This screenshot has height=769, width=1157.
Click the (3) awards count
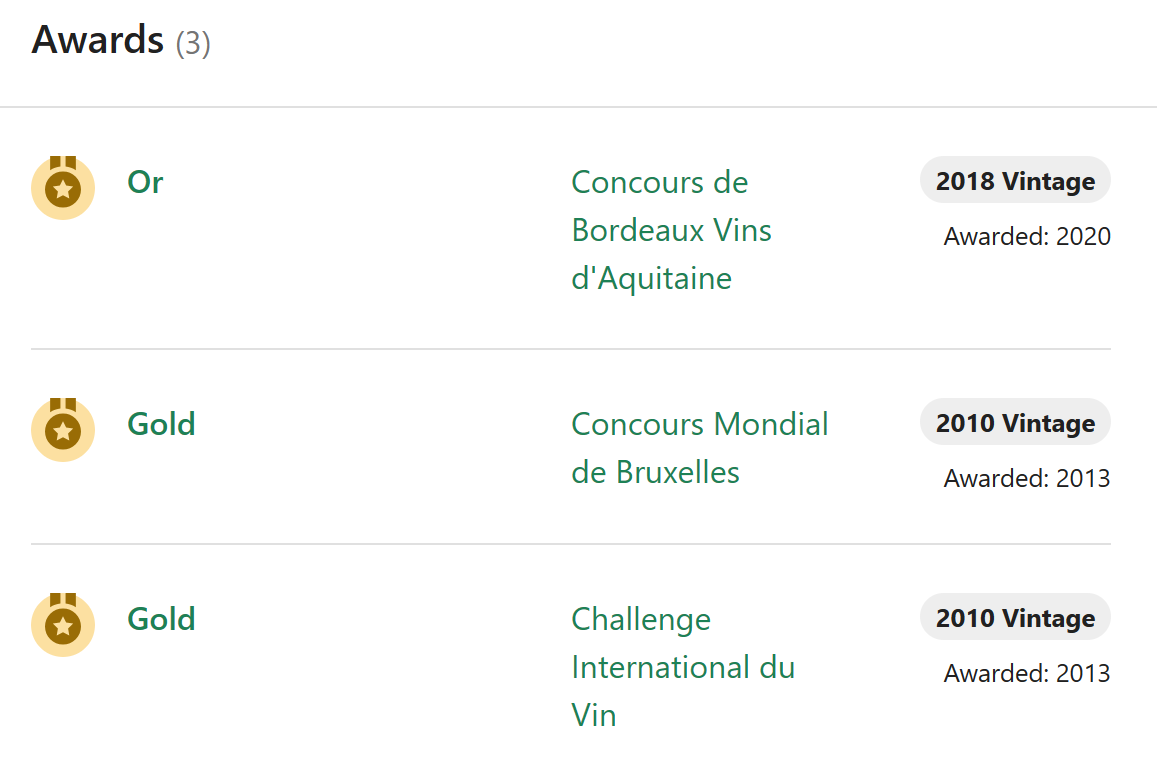pyautogui.click(x=193, y=44)
